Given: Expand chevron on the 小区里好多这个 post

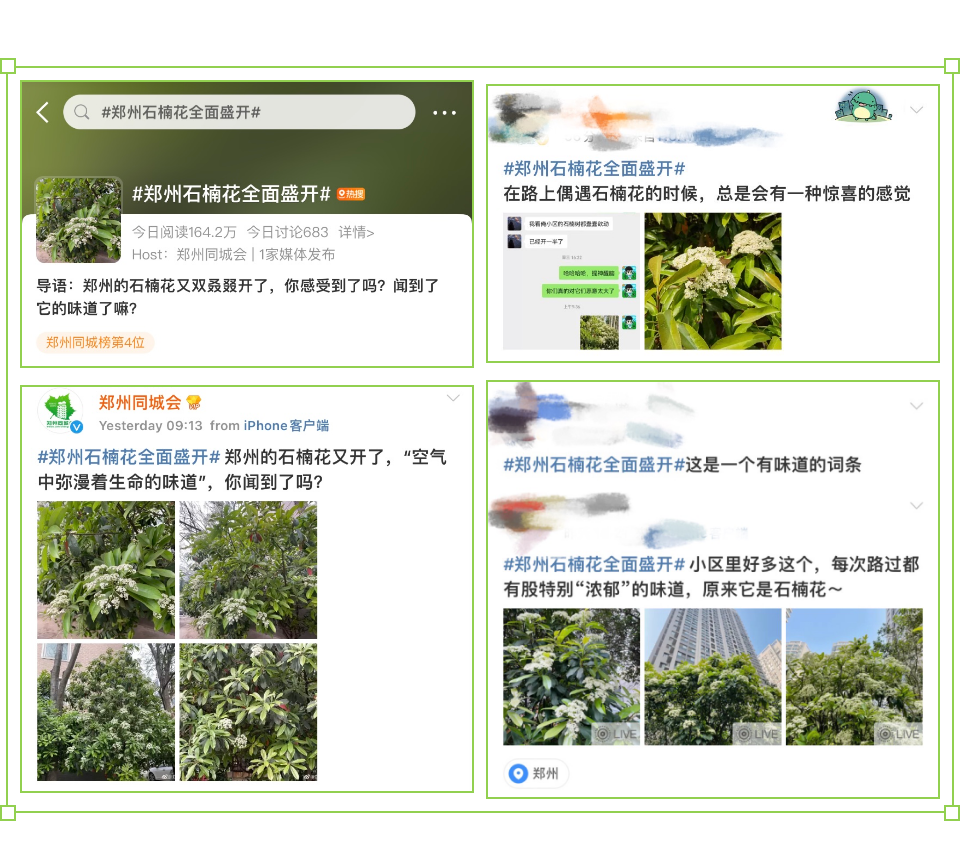Looking at the screenshot, I should [916, 506].
